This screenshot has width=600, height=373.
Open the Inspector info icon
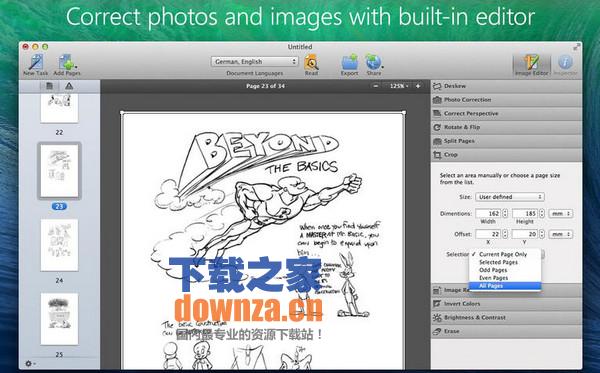point(565,62)
